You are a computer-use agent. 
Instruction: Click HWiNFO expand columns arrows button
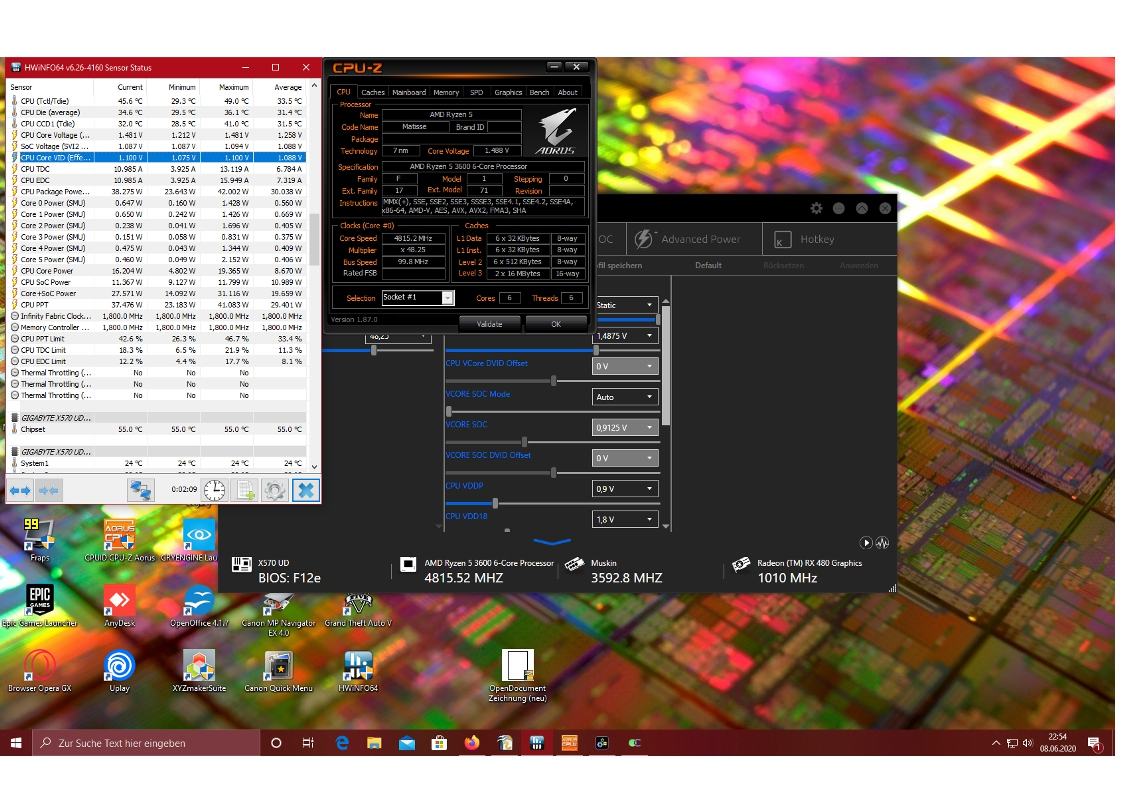click(20, 490)
